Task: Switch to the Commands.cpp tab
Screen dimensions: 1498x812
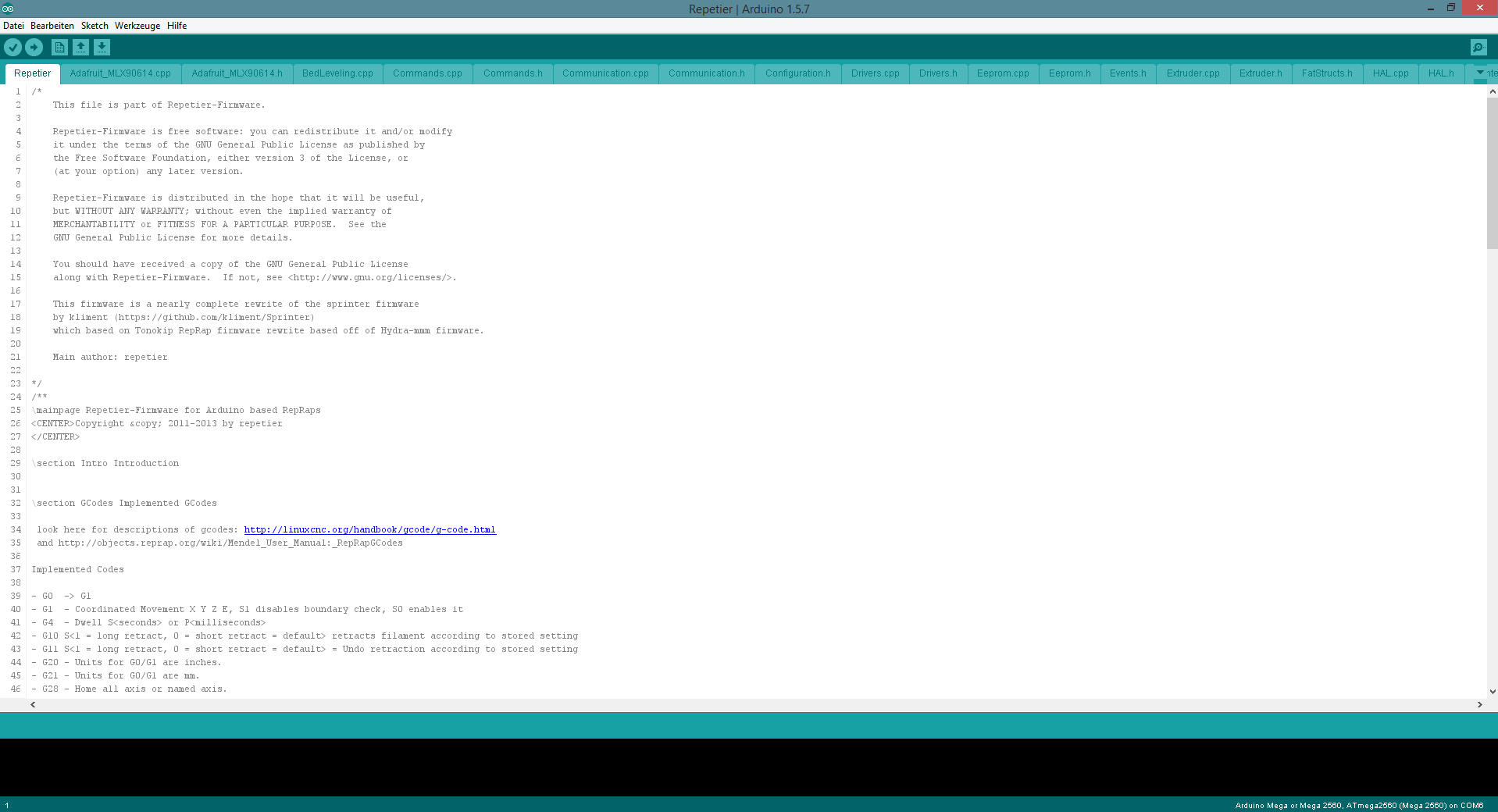Action: tap(427, 73)
